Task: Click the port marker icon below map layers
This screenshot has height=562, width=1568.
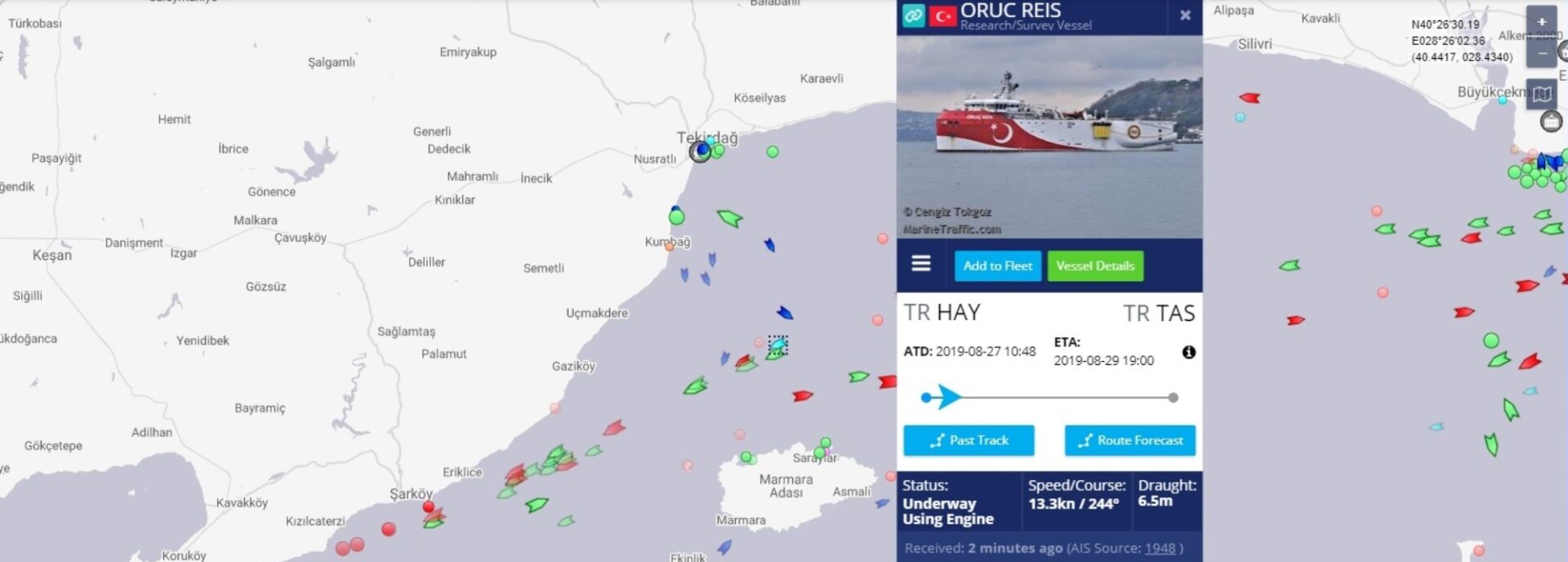Action: [1551, 122]
